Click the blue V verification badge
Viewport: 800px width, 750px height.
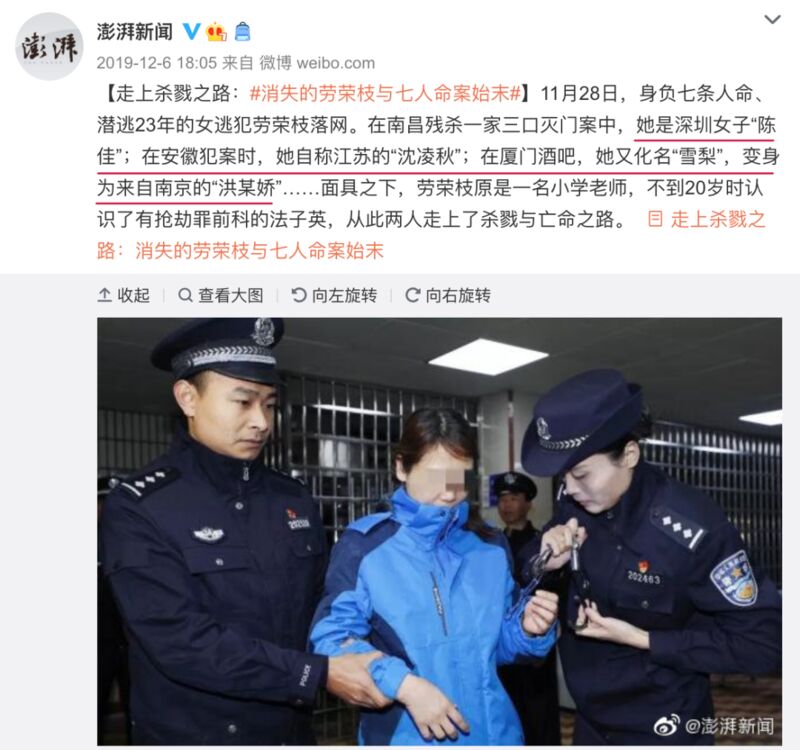point(192,32)
